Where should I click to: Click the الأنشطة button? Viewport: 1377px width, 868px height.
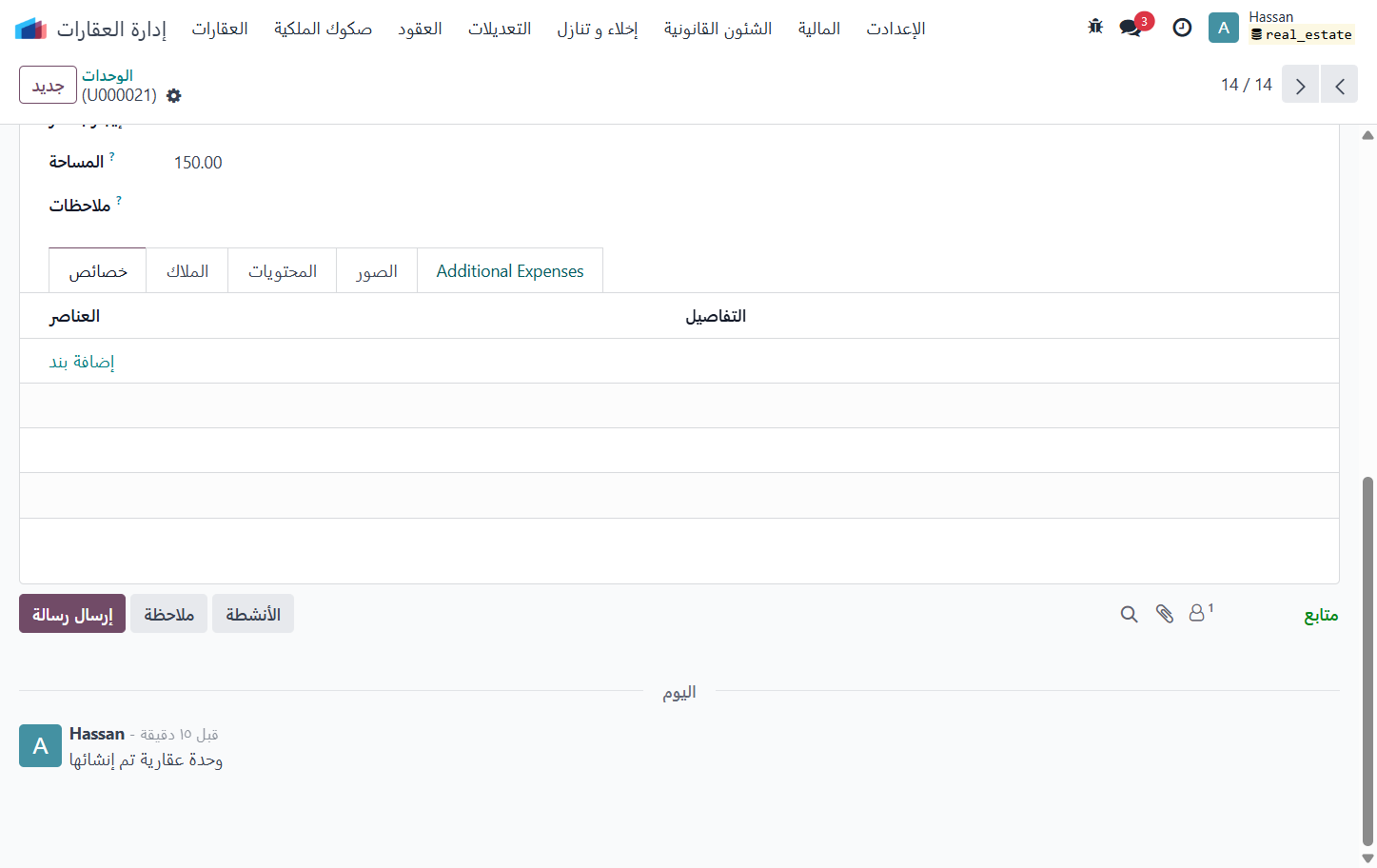pos(253,614)
